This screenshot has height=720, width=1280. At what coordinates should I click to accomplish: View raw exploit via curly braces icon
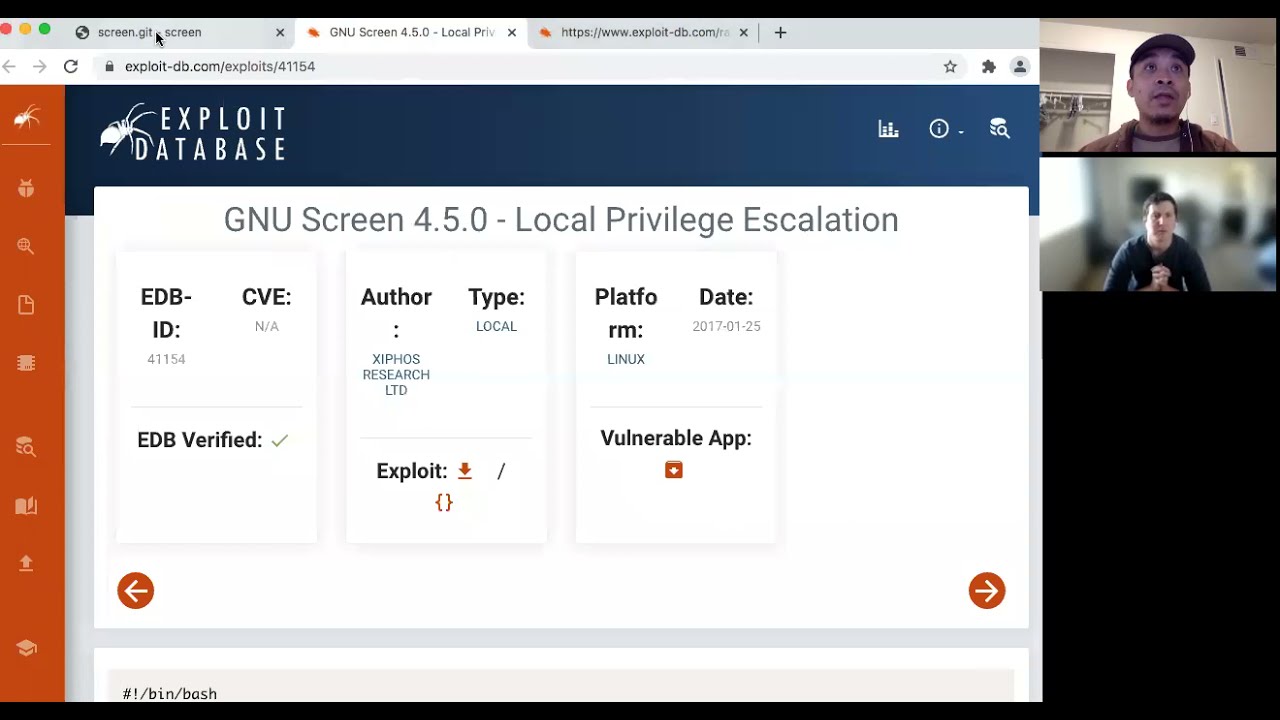tap(444, 502)
